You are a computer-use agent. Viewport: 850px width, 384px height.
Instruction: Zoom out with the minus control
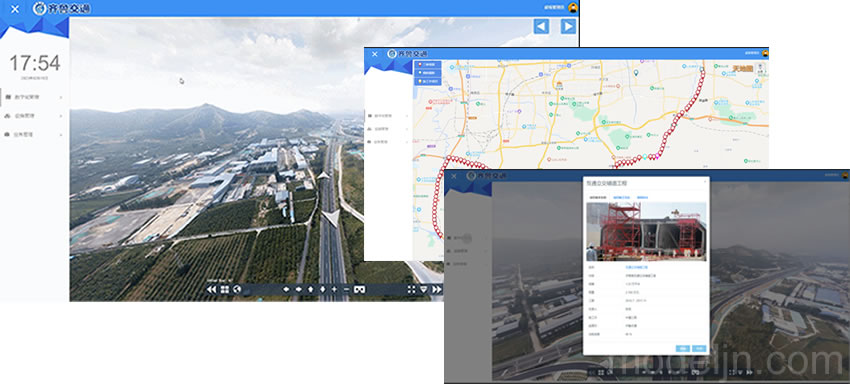(x=347, y=290)
